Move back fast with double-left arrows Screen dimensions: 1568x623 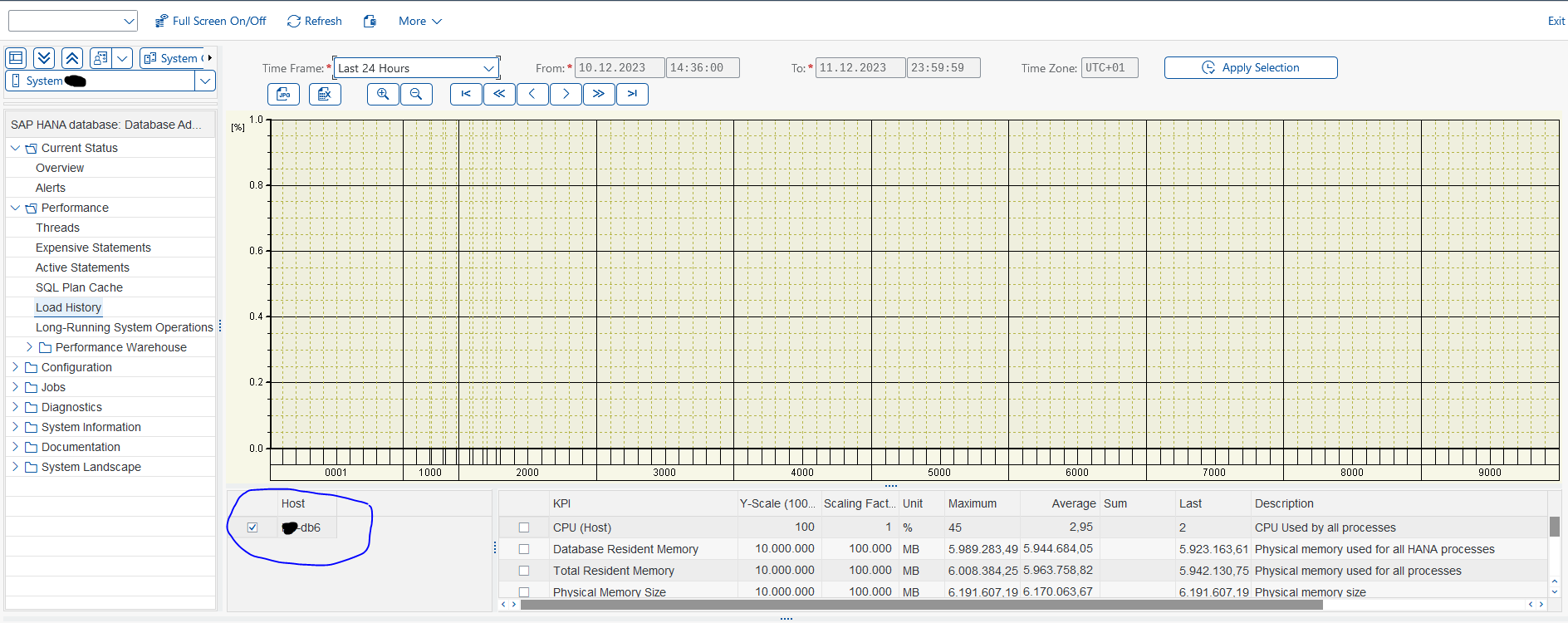pyautogui.click(x=499, y=94)
